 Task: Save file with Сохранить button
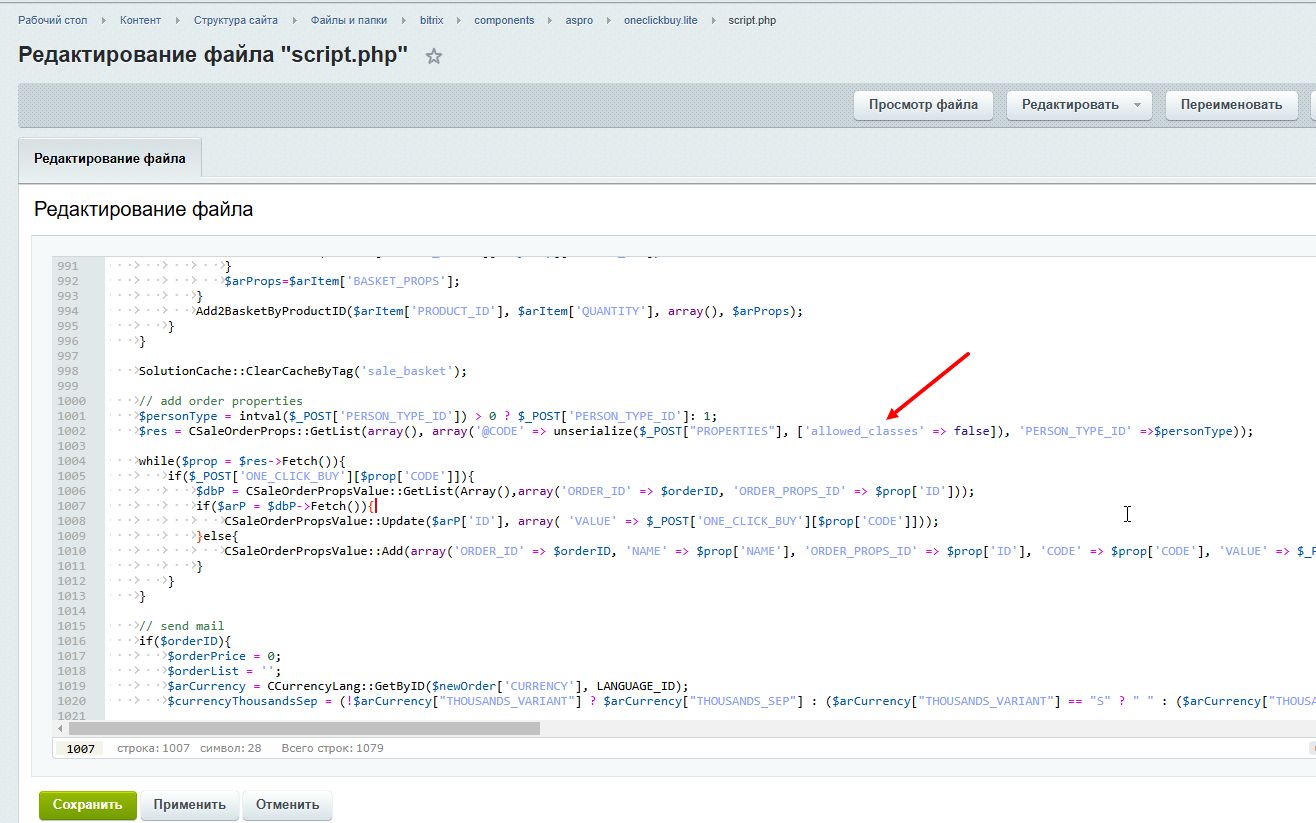click(87, 804)
